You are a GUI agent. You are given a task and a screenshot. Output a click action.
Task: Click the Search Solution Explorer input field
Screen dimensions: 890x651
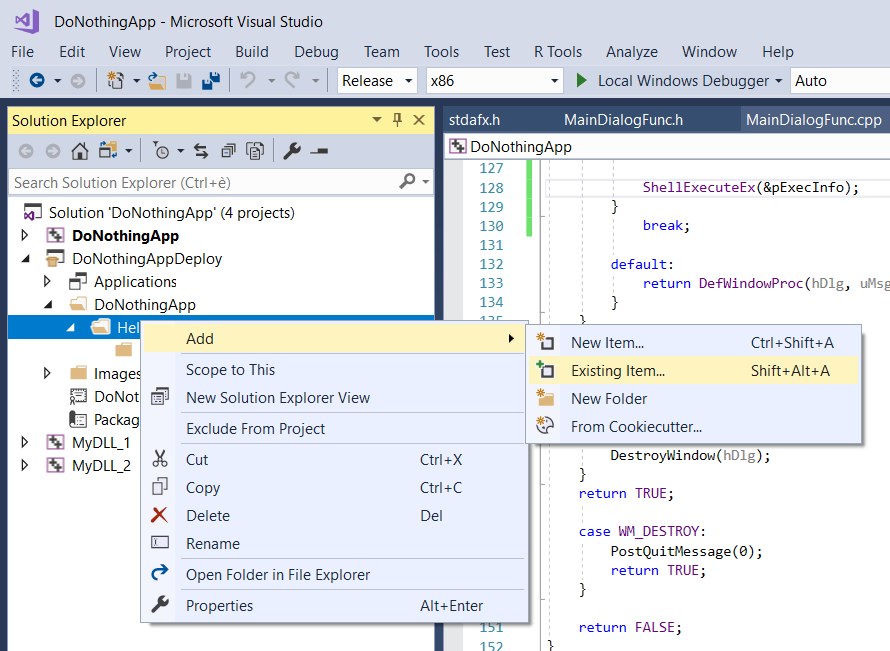click(x=204, y=182)
